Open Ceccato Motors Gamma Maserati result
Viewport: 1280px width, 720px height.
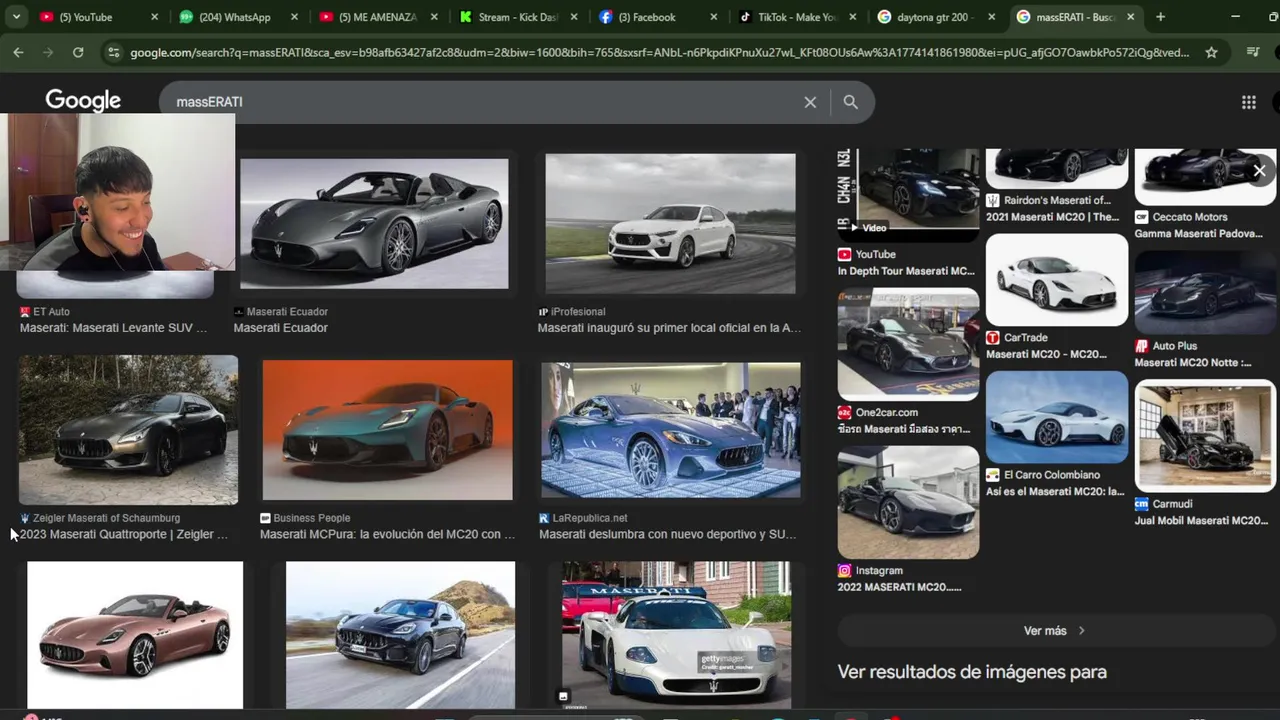(1204, 225)
